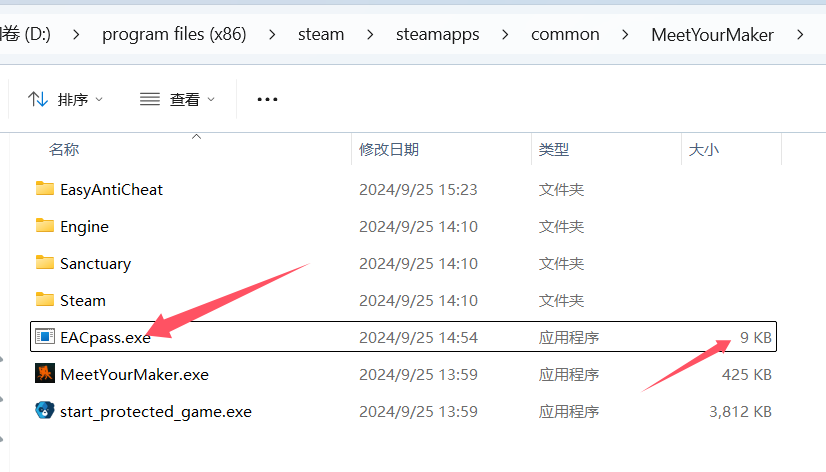Screen dimensions: 826x472
Task: Expand chevron after steamapps breadcrumb
Action: [x=505, y=35]
